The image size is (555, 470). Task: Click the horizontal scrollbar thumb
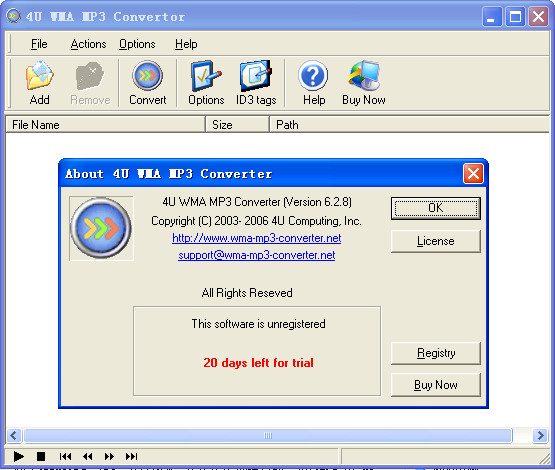(x=268, y=435)
